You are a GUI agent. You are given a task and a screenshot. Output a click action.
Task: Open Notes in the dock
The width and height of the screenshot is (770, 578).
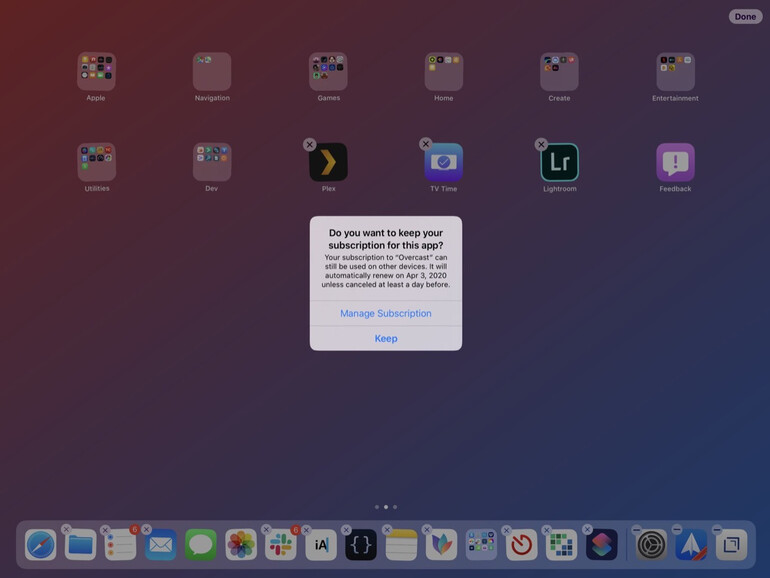401,545
